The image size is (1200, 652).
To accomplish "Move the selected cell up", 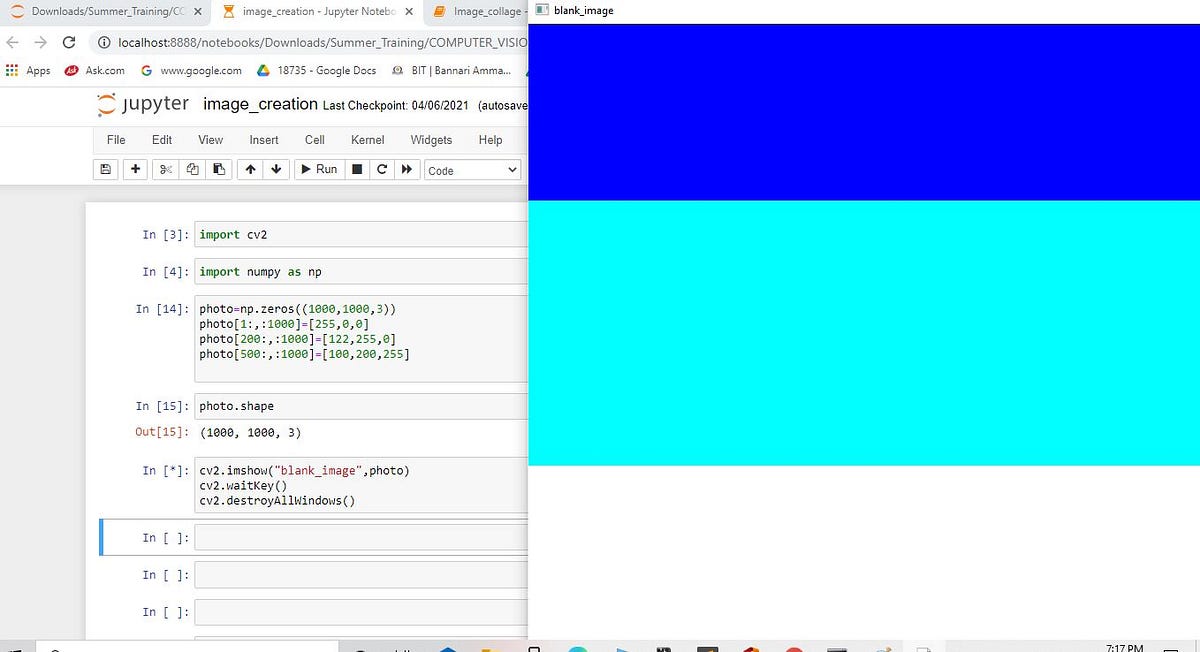I will pos(249,169).
